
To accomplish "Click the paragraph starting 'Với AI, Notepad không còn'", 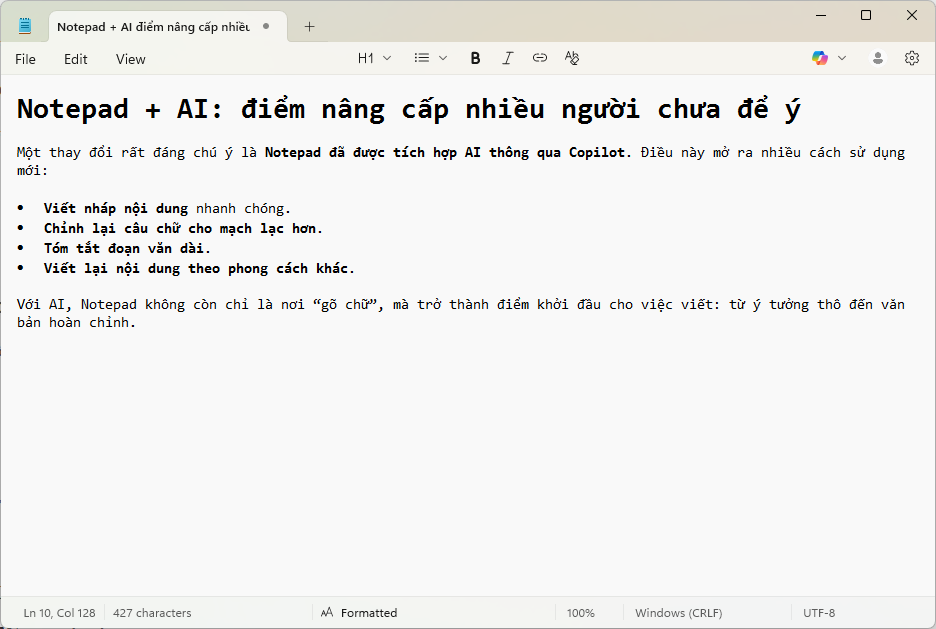I will point(461,313).
